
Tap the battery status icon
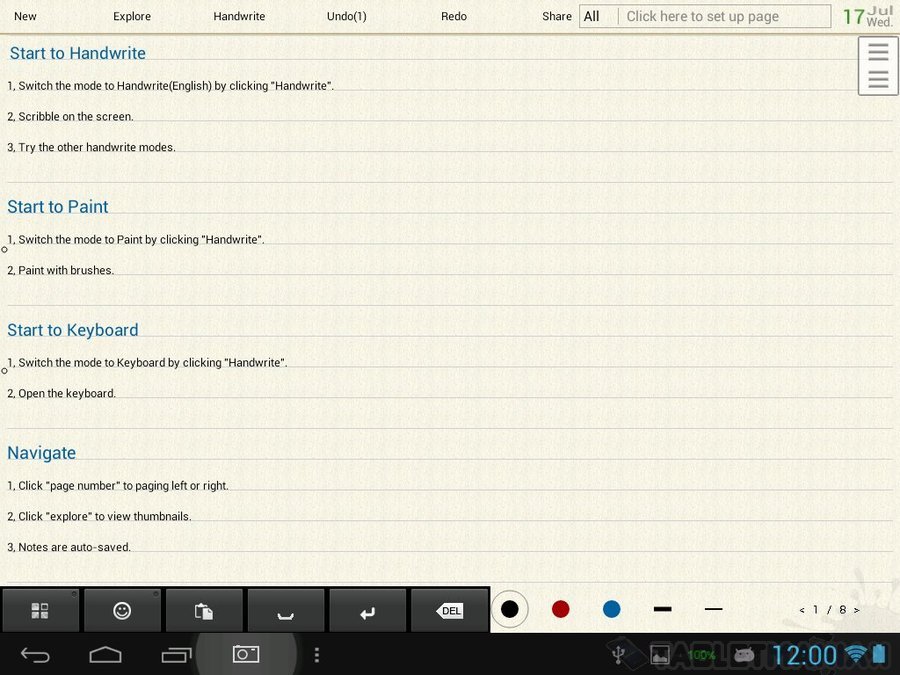pyautogui.click(x=879, y=654)
